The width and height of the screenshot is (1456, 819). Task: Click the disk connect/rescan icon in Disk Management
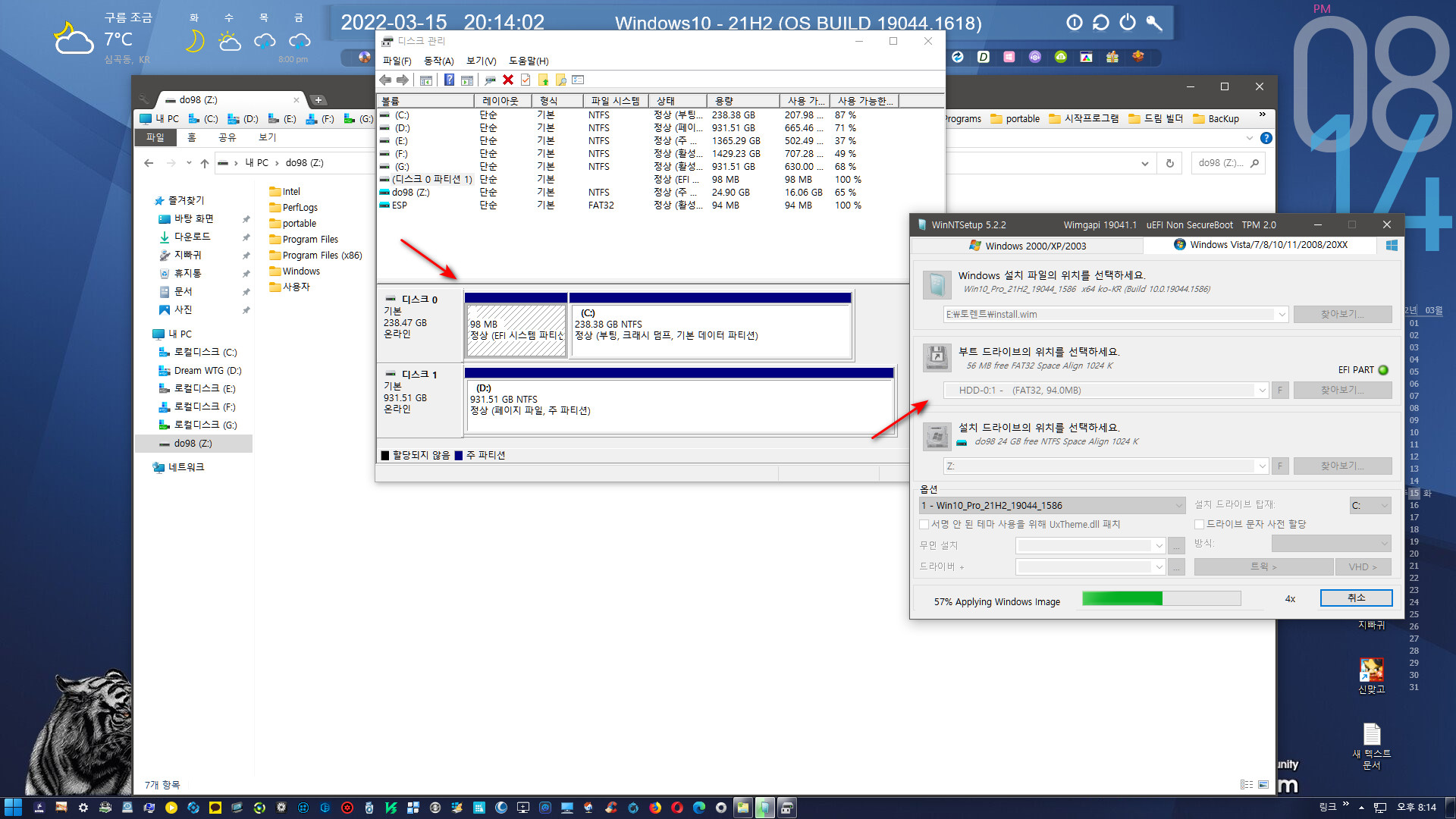point(490,80)
